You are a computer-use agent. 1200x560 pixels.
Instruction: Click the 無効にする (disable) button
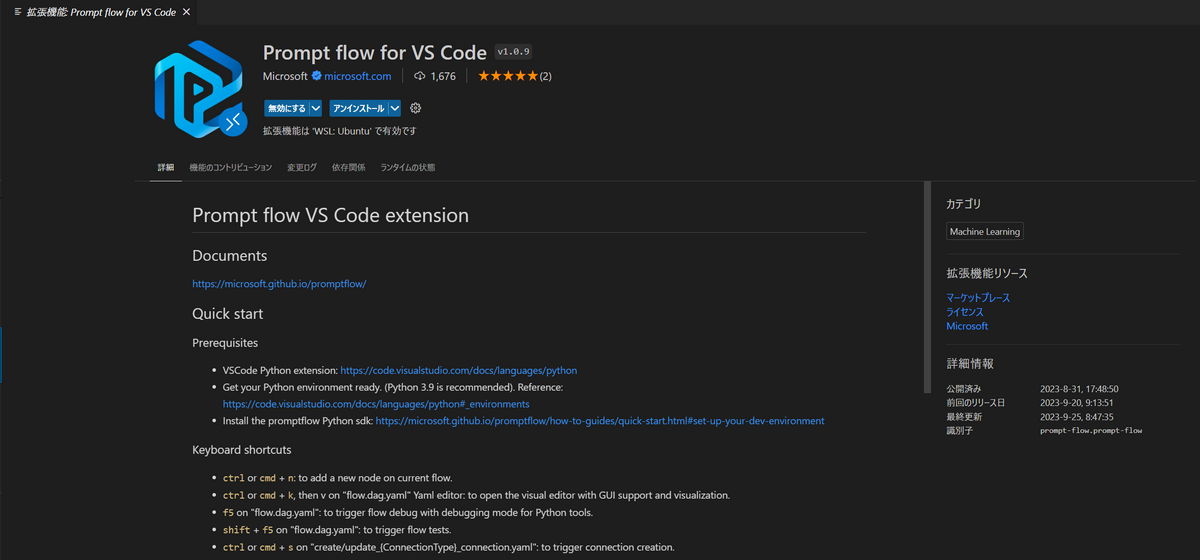(x=287, y=108)
